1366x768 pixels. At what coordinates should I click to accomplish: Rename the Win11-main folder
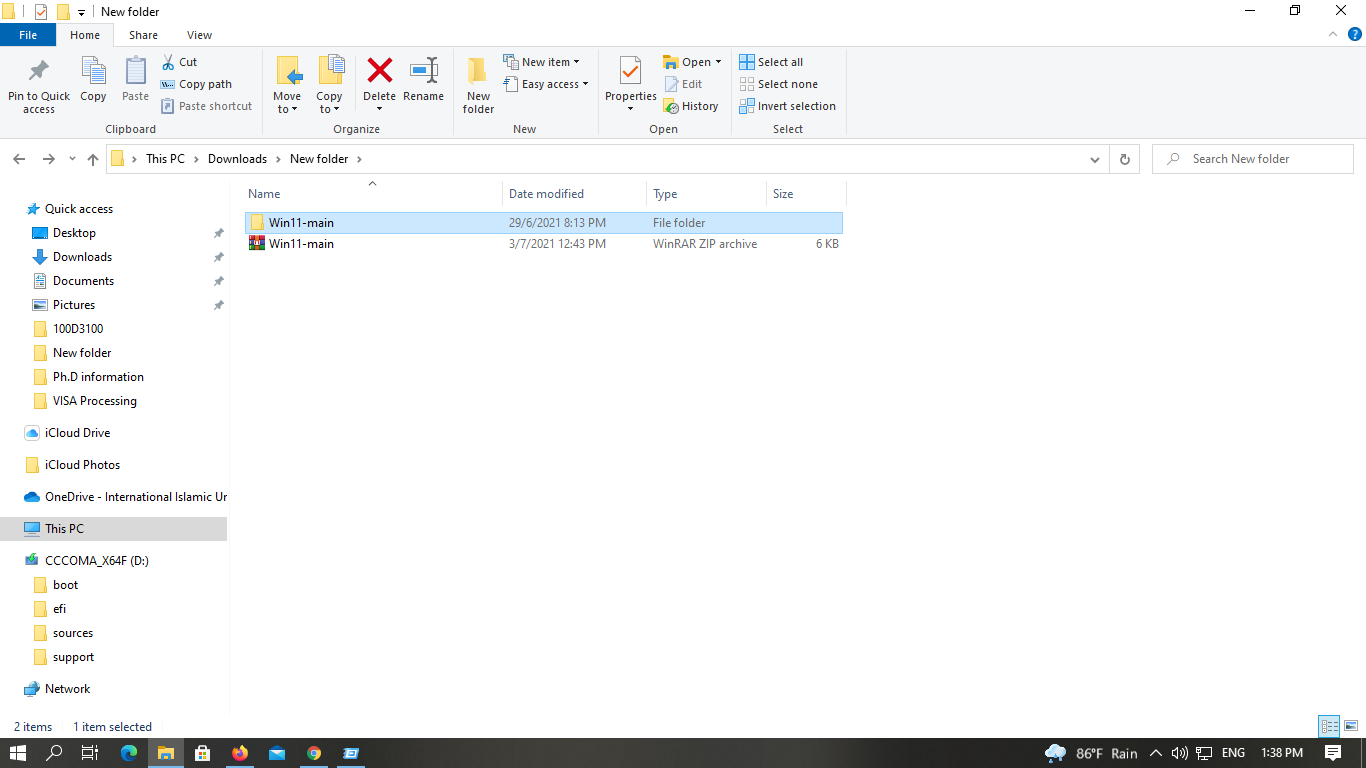[x=423, y=84]
